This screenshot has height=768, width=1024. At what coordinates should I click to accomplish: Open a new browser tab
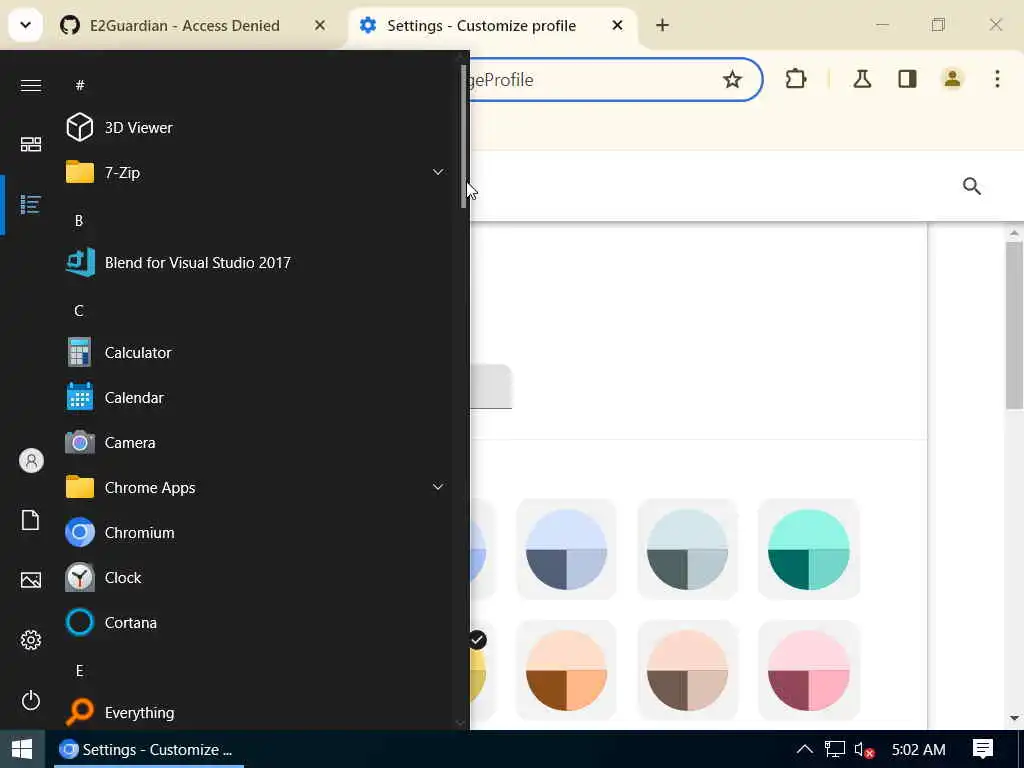coord(662,25)
